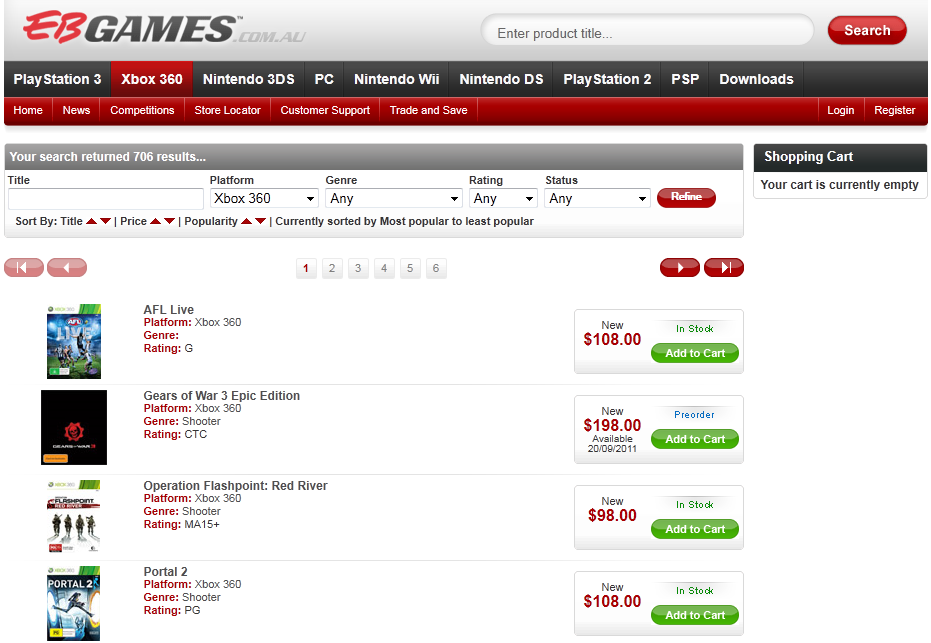The width and height of the screenshot is (931, 643).
Task: Expand the Status filter dropdown
Action: click(597, 198)
